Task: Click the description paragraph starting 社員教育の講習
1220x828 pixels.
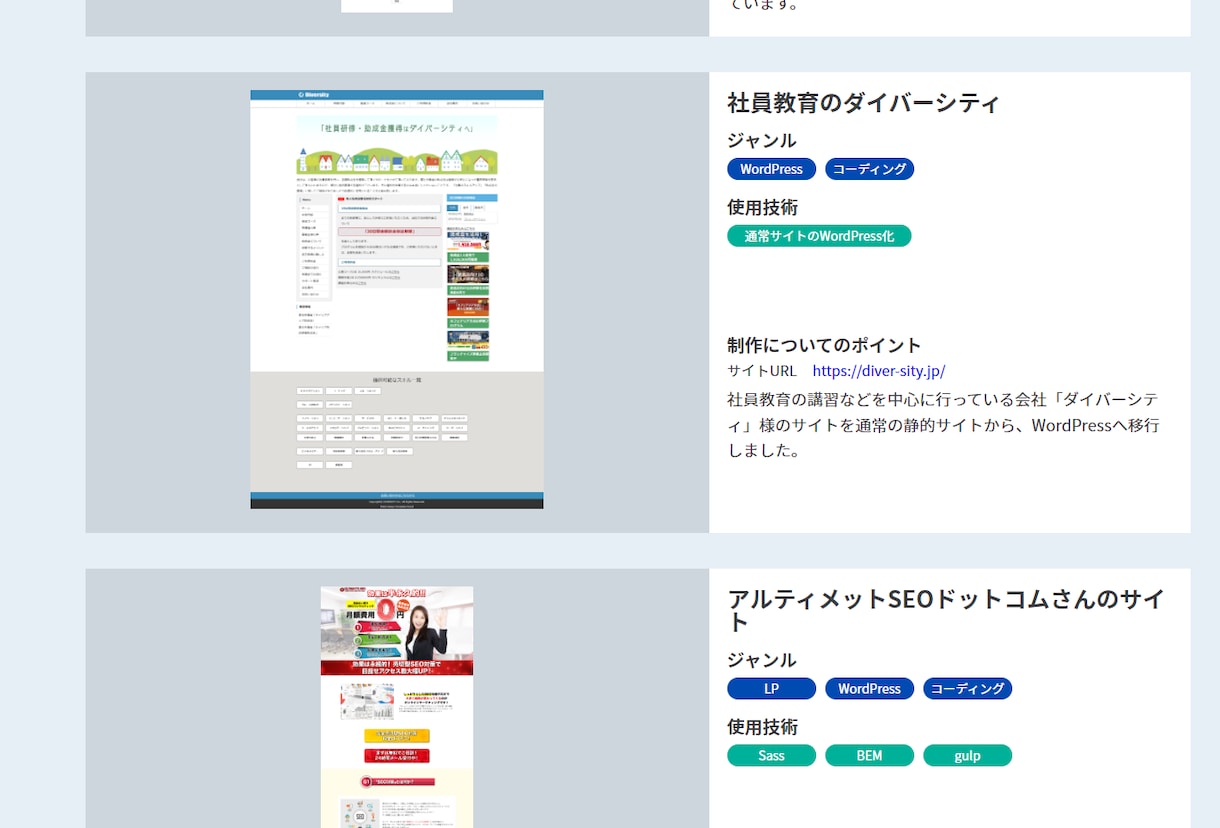Action: pos(944,425)
